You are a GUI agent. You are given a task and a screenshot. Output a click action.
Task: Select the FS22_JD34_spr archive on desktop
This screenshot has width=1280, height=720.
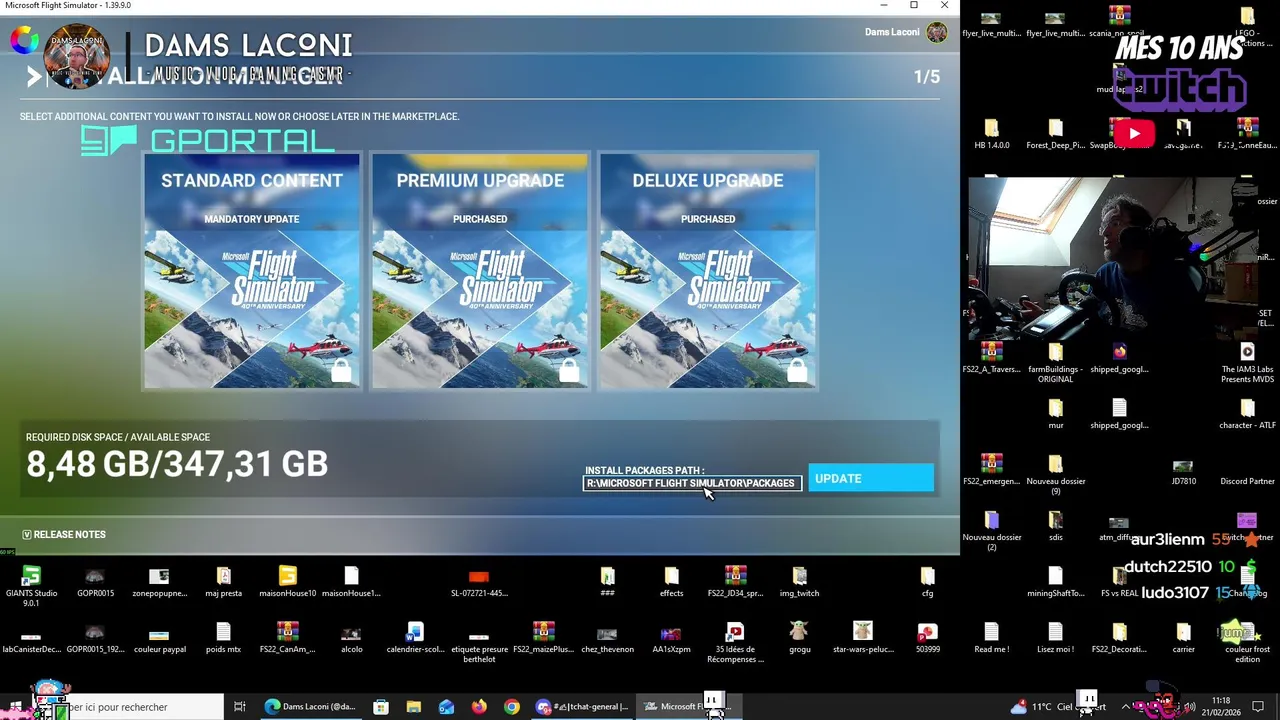coord(735,582)
